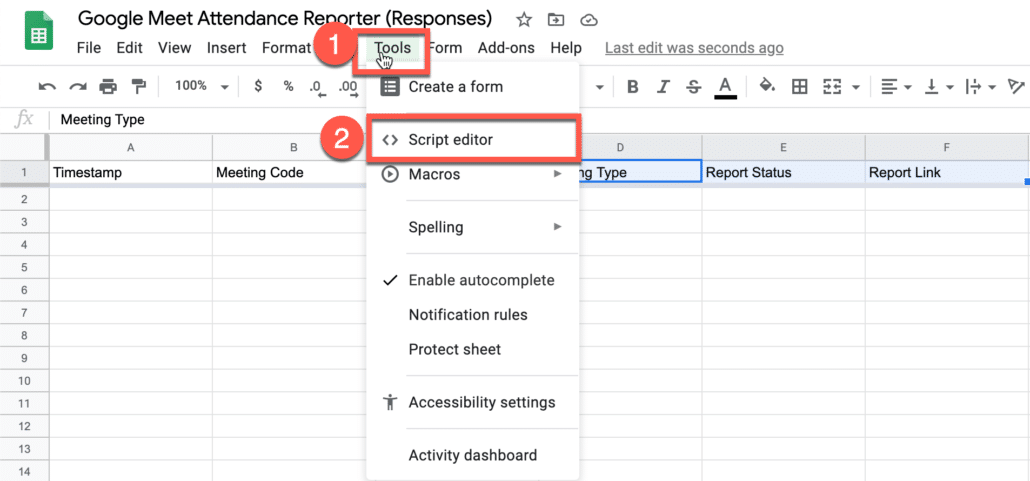
Task: Check the cloud save status icon
Action: [589, 20]
